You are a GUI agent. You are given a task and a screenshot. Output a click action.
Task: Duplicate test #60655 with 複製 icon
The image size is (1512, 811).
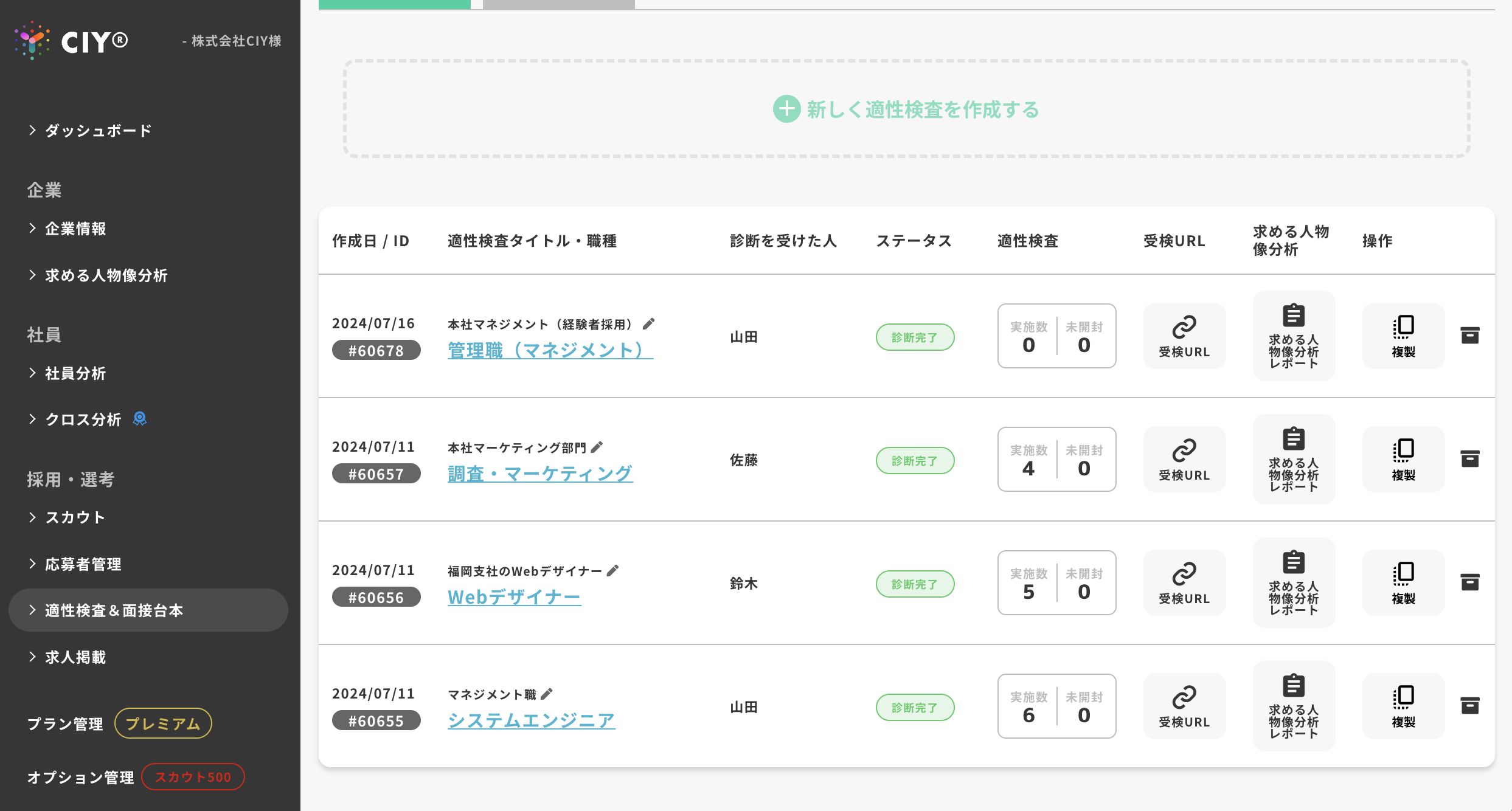click(x=1403, y=706)
